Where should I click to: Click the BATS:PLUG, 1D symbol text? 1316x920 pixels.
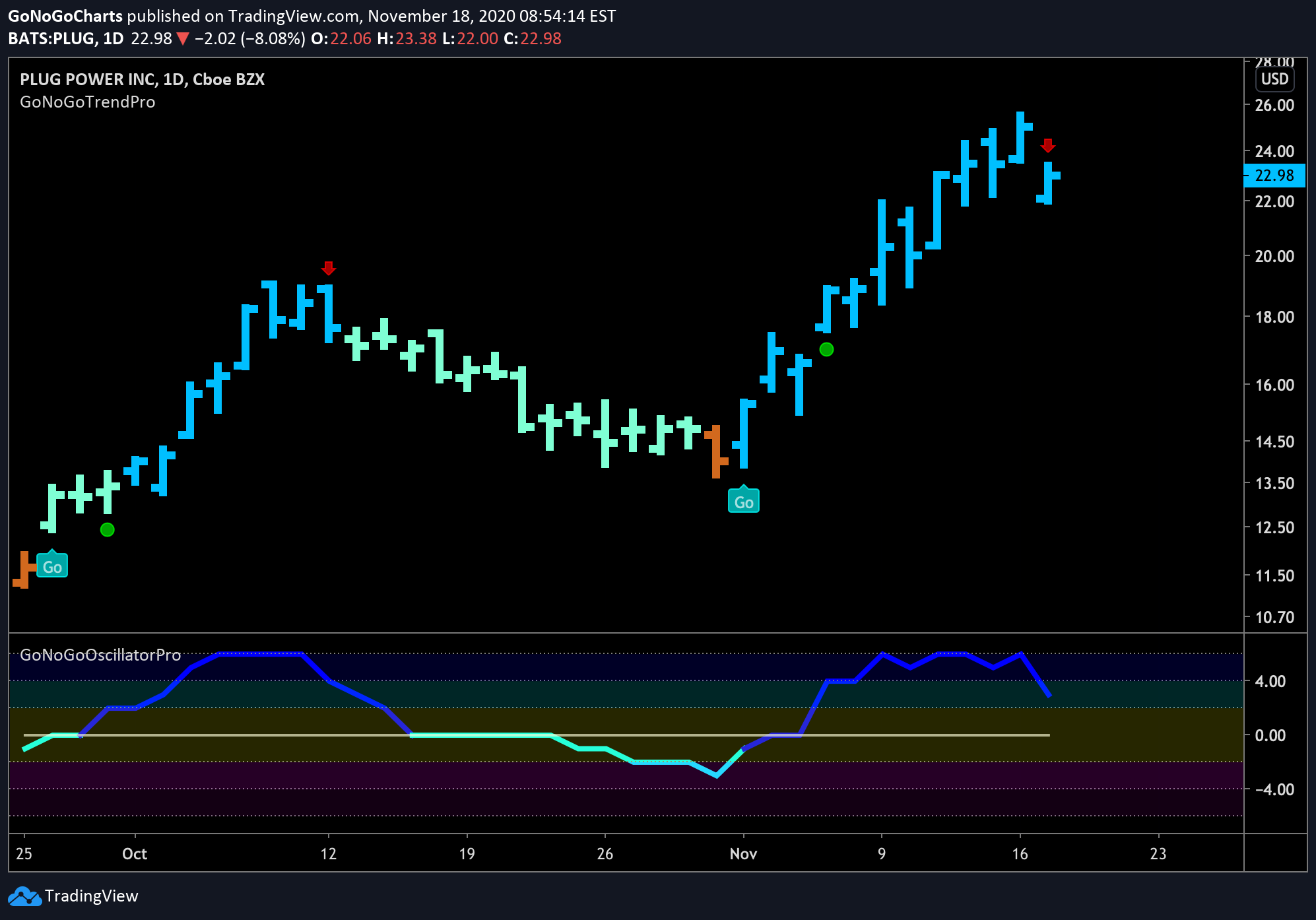tap(66, 39)
